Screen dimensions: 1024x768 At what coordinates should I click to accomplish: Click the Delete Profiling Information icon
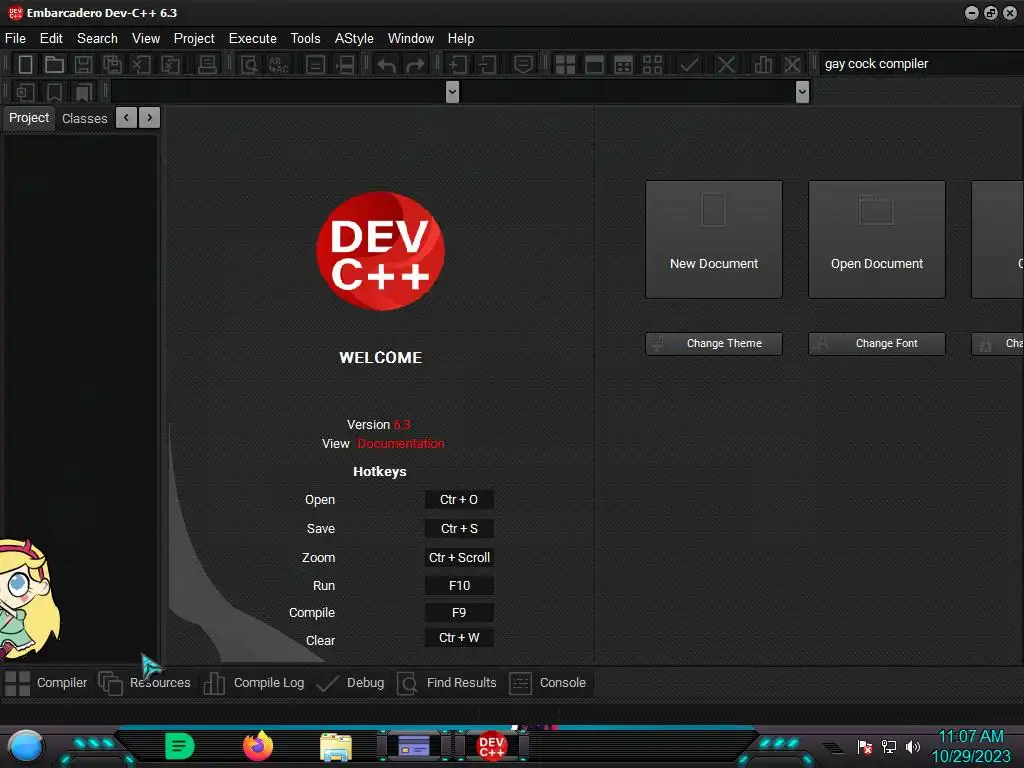[792, 65]
